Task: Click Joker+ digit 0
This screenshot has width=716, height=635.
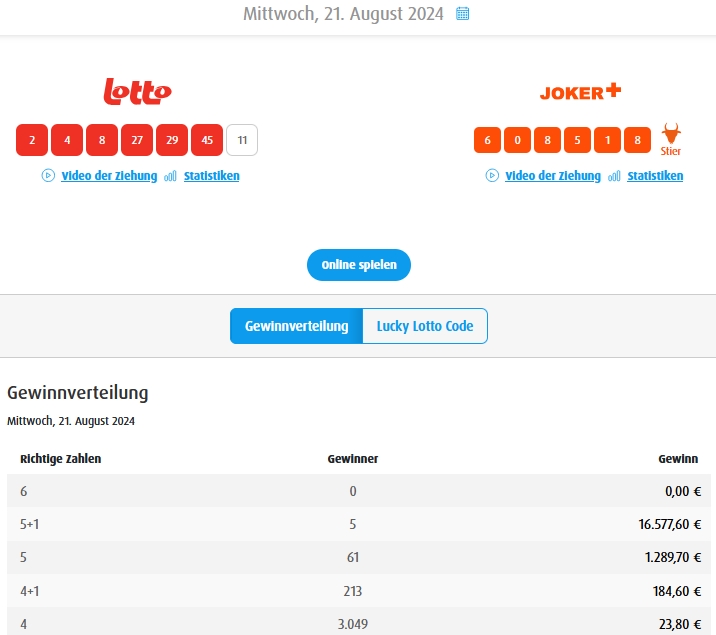Action: (517, 140)
